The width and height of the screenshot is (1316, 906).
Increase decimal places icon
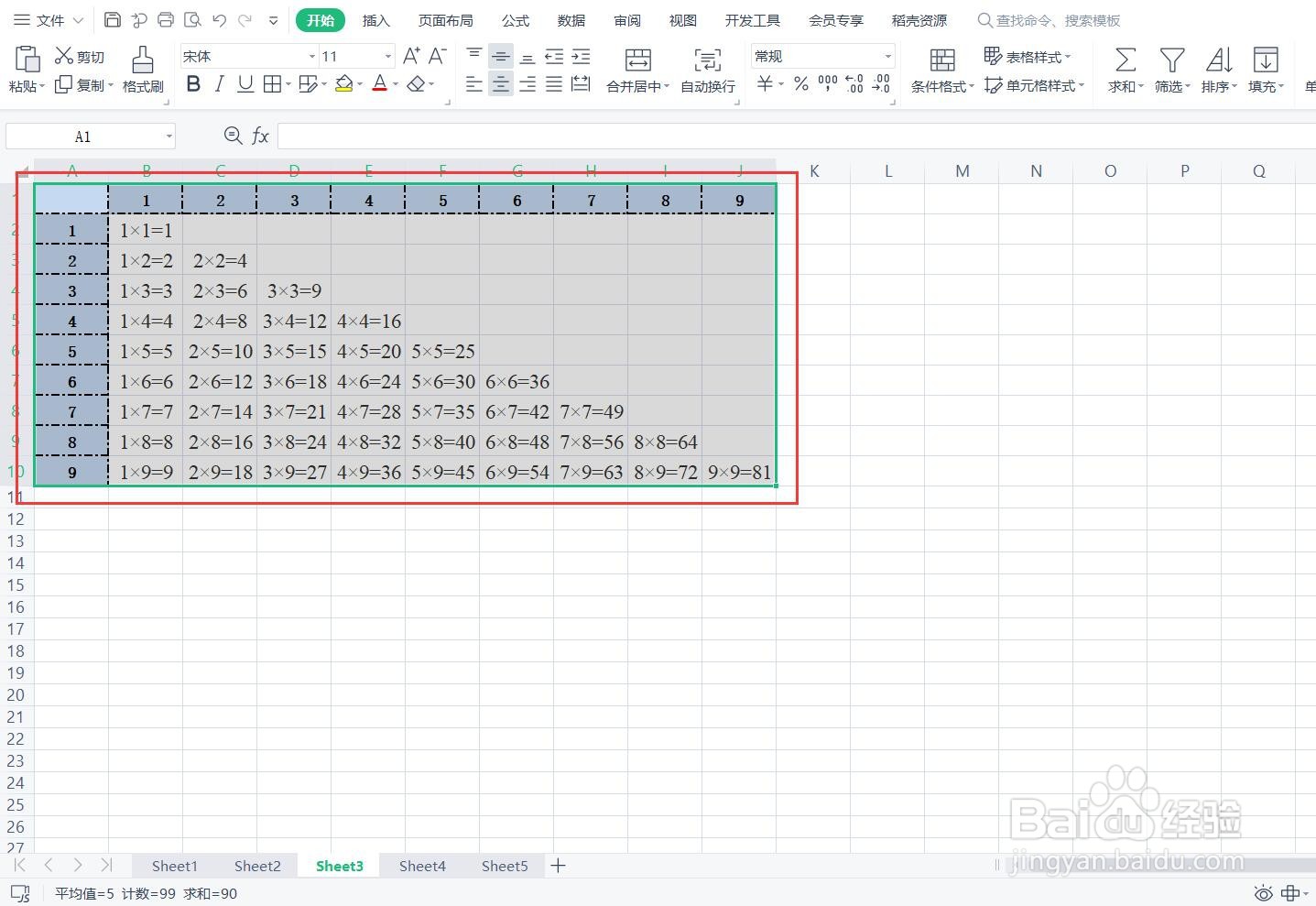click(x=854, y=84)
